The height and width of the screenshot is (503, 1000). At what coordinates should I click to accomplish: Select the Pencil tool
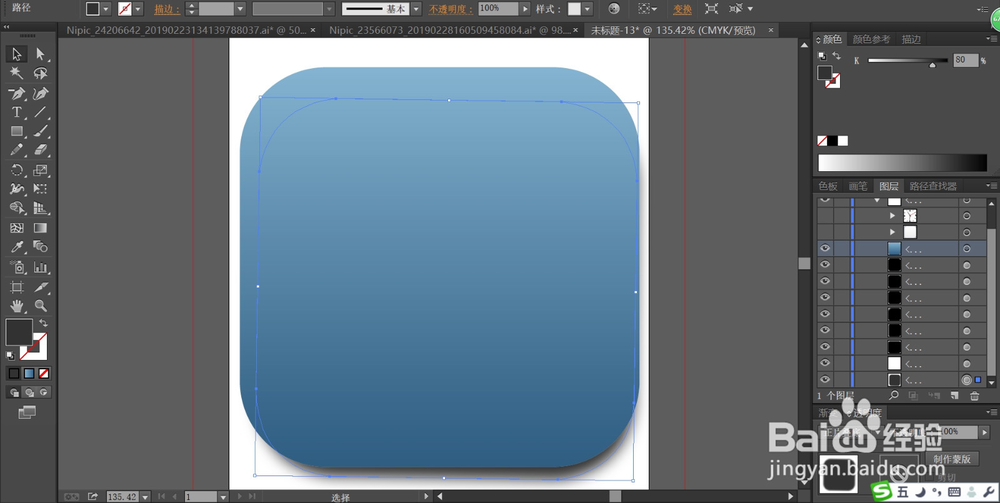click(x=17, y=150)
